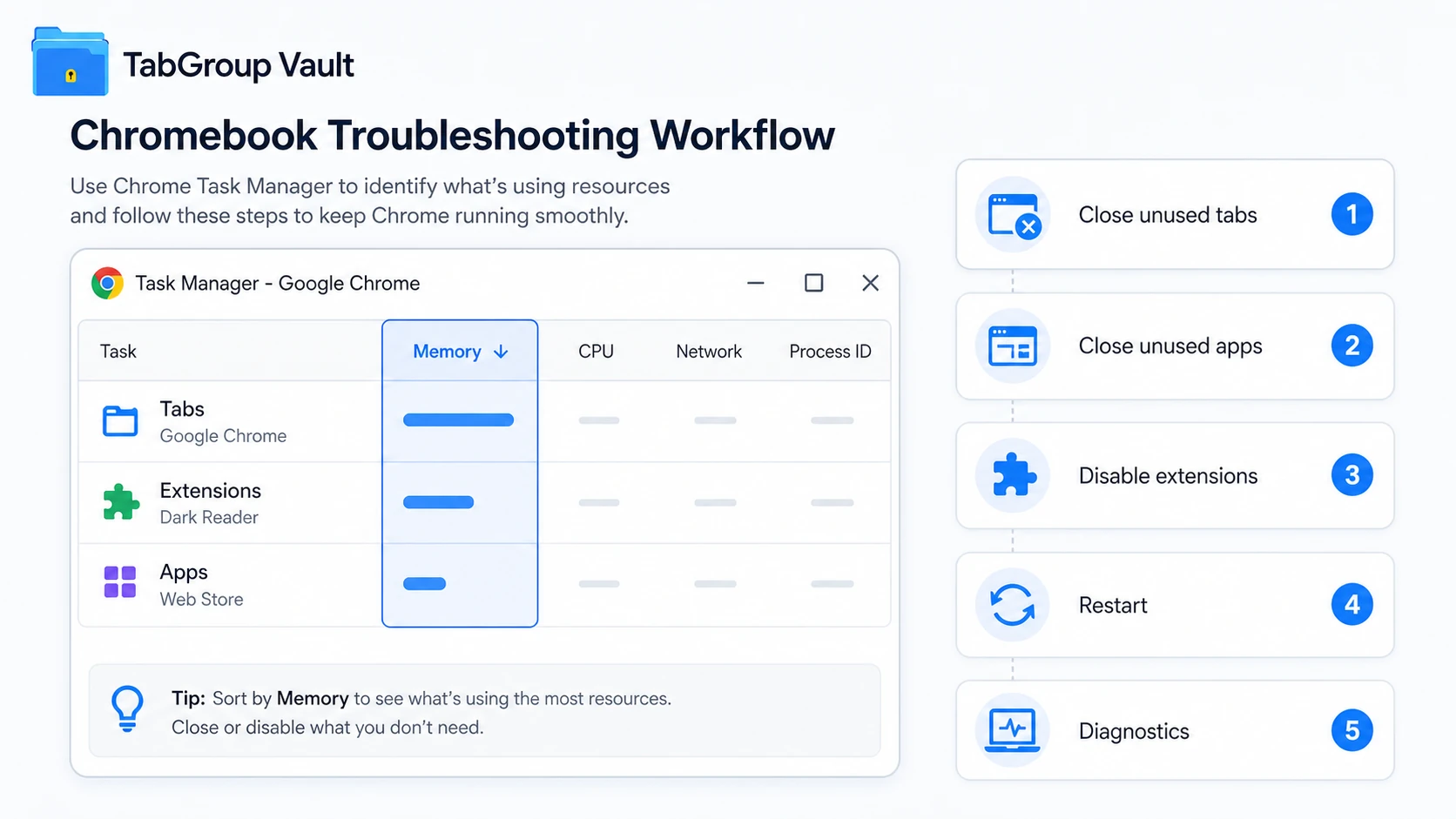Select the Tabs Google Chrome row

pos(484,421)
